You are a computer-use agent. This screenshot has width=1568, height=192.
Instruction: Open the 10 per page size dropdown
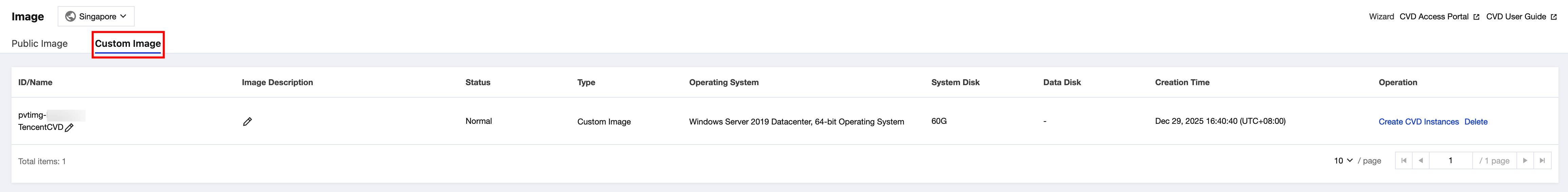[1343, 160]
